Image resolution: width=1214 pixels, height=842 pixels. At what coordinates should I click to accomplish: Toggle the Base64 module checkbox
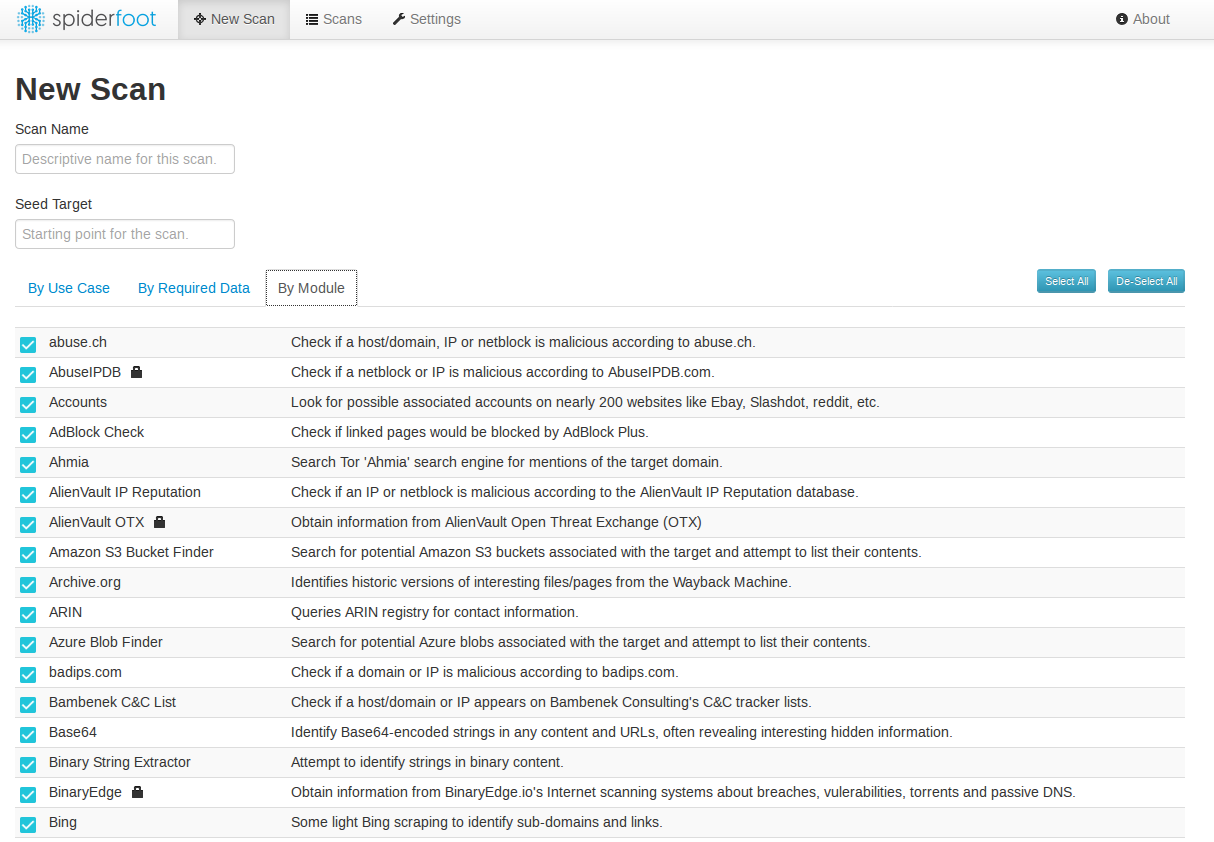tap(27, 734)
